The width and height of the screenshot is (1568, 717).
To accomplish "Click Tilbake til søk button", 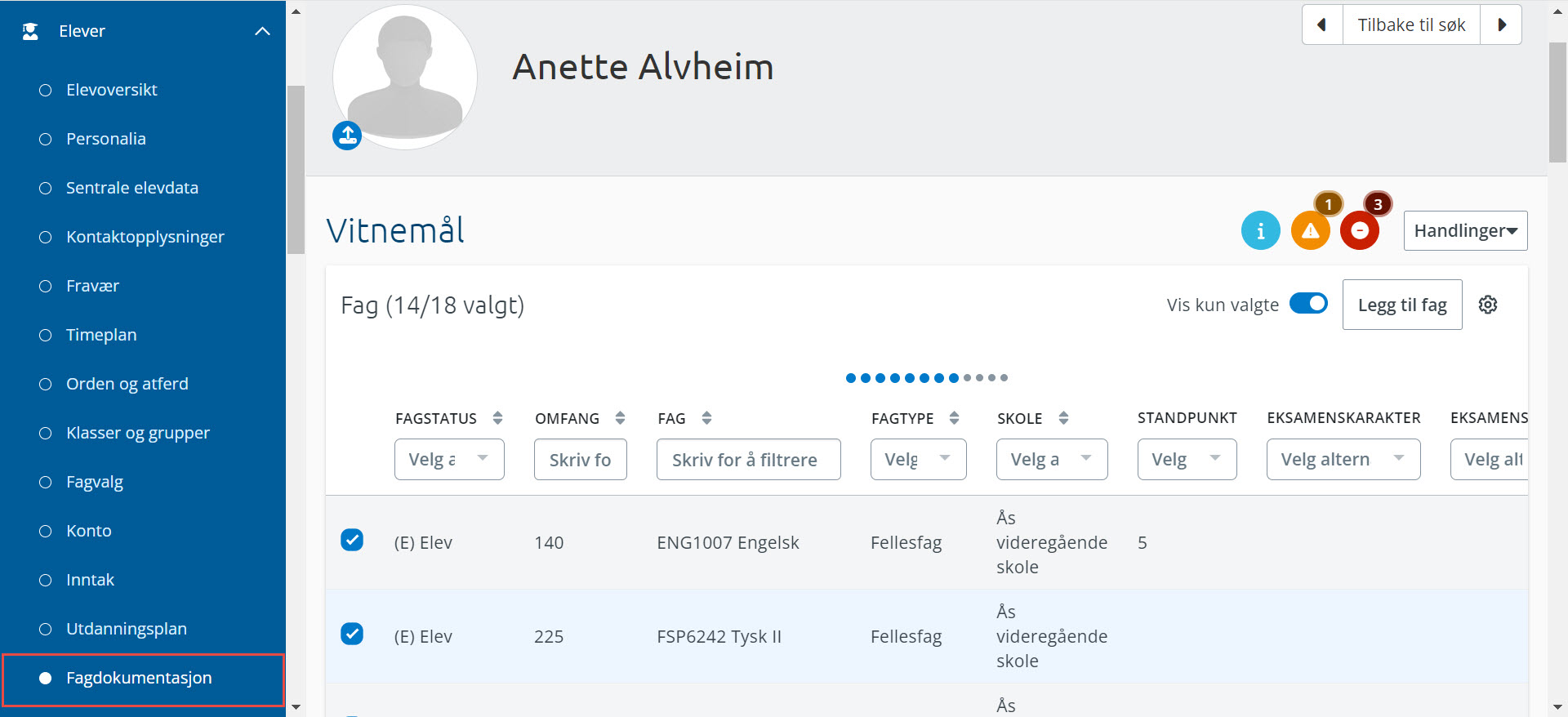I will point(1411,24).
